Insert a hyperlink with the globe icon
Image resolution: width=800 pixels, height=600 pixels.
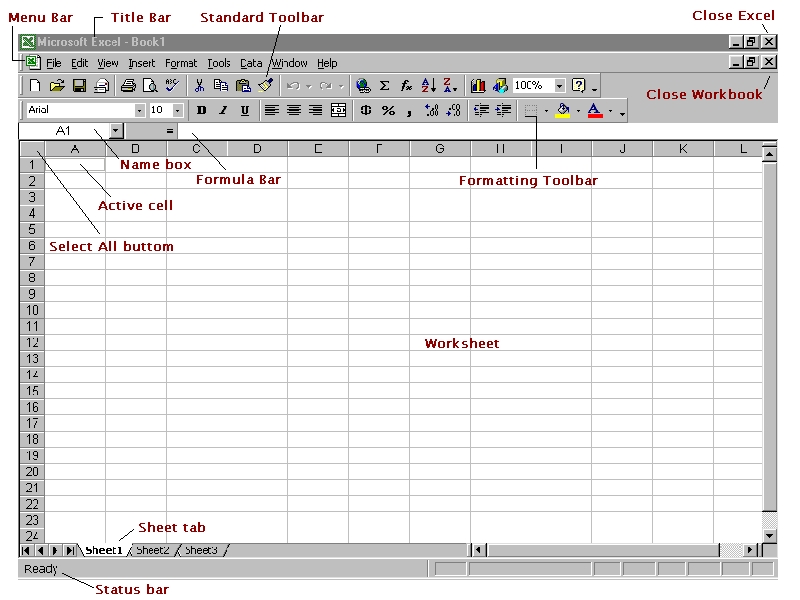(363, 85)
